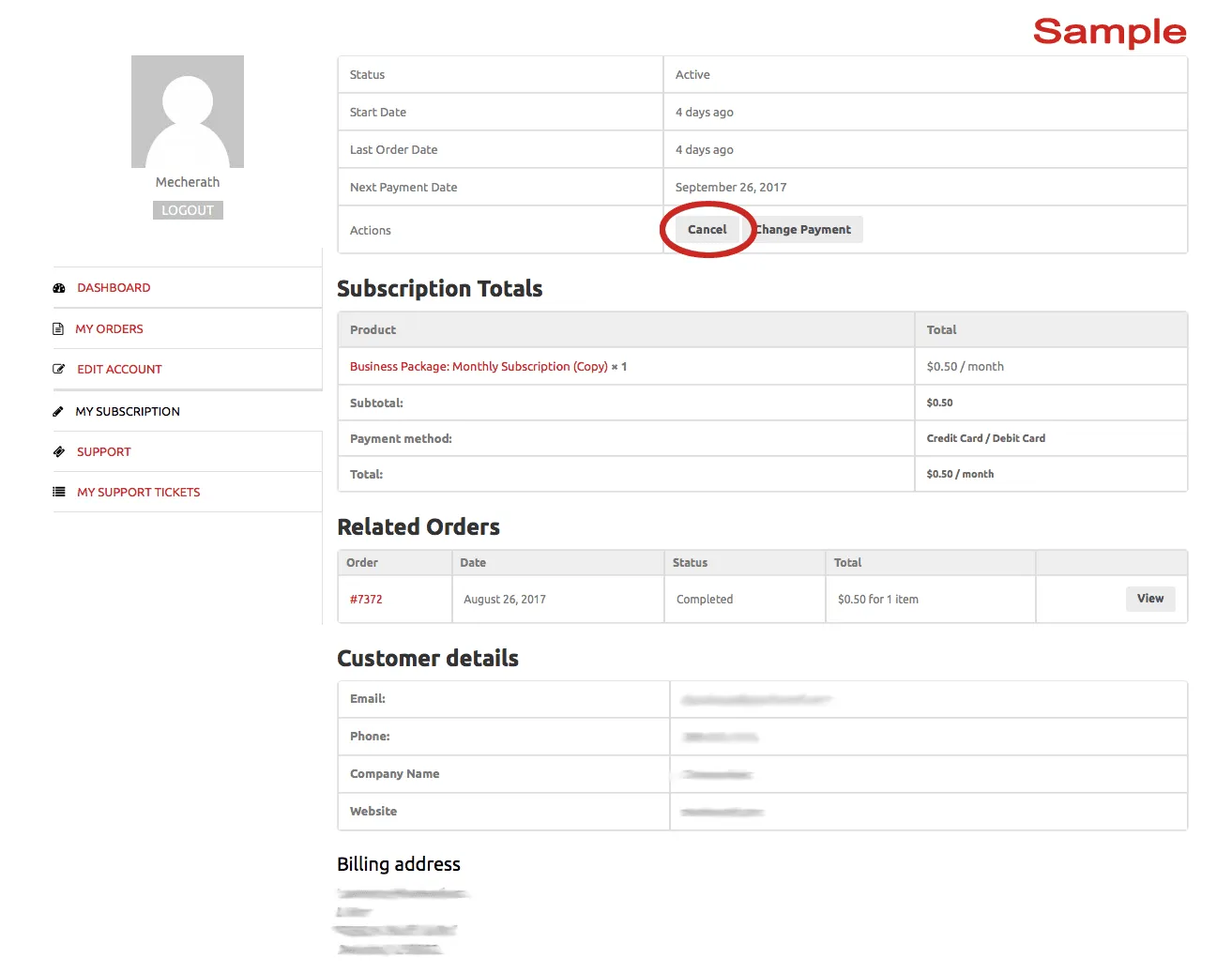
Task: Click the Last Order Date label
Action: pyautogui.click(x=394, y=149)
